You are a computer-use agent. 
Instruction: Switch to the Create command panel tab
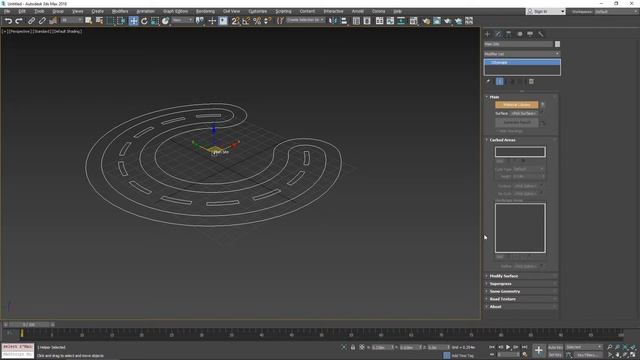coord(487,34)
